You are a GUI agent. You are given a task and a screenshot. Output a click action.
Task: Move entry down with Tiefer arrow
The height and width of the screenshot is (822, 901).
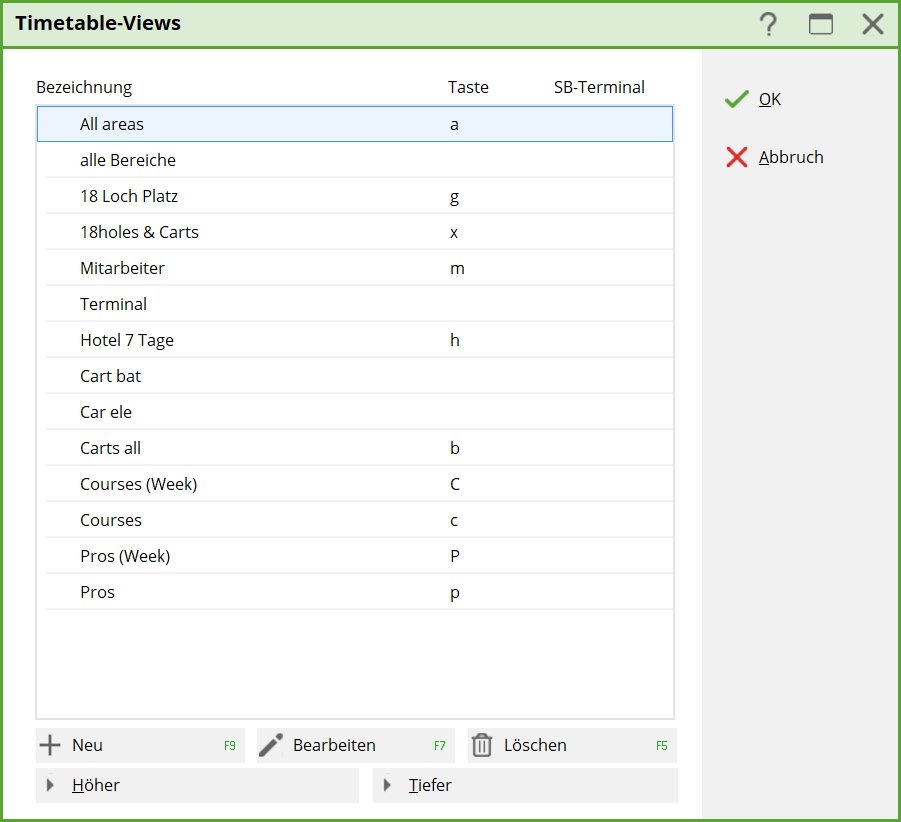click(388, 785)
